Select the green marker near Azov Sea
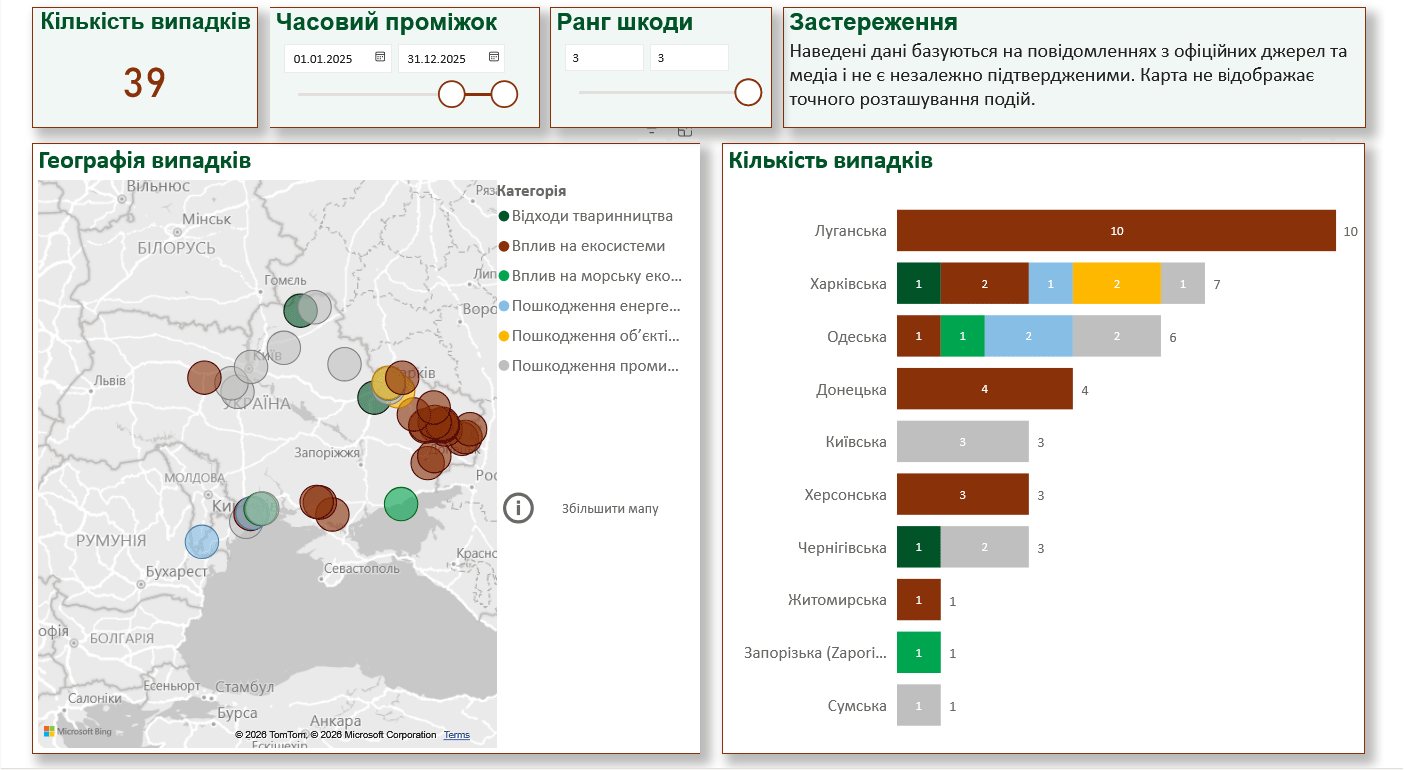 pos(401,504)
